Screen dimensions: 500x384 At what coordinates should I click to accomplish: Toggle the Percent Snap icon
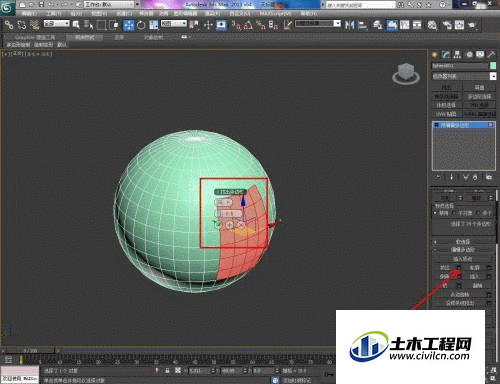tap(261, 25)
